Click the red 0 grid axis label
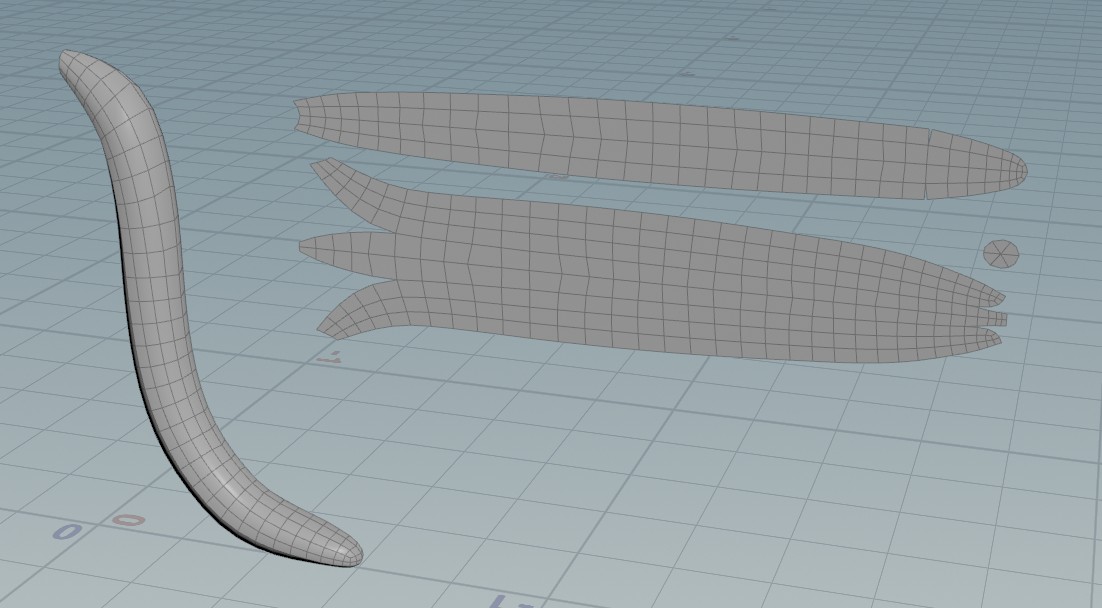Viewport: 1102px width, 608px height. pos(128,520)
